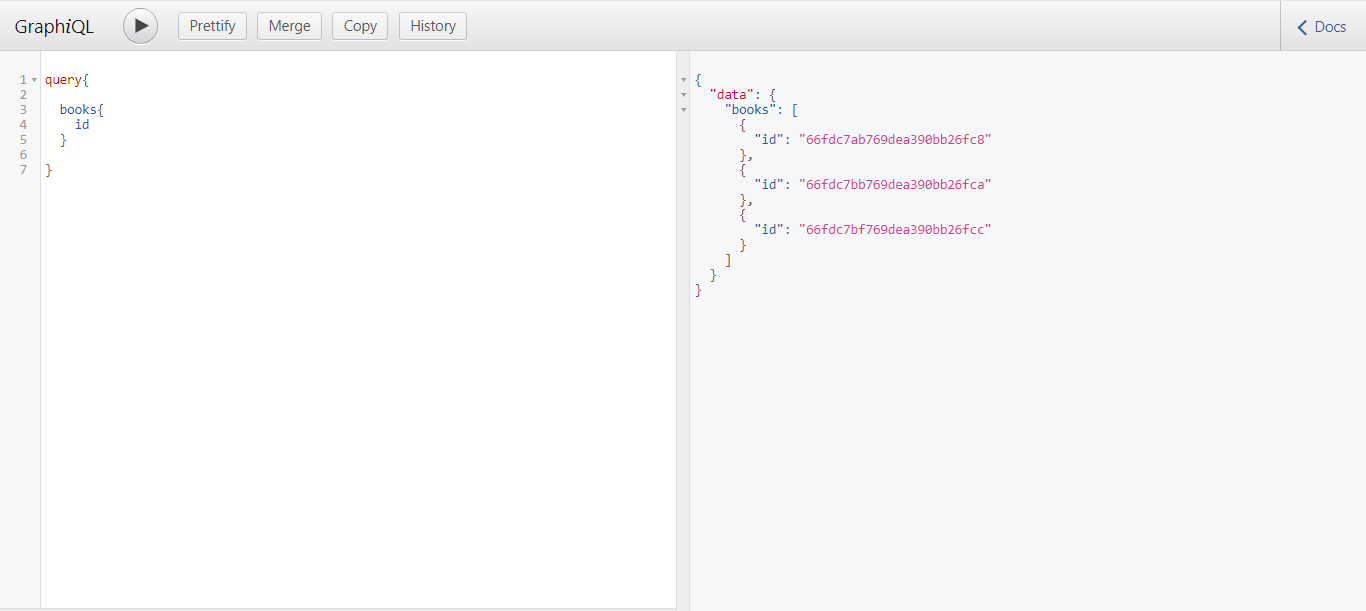Click the query keyword on line 1

point(62,79)
